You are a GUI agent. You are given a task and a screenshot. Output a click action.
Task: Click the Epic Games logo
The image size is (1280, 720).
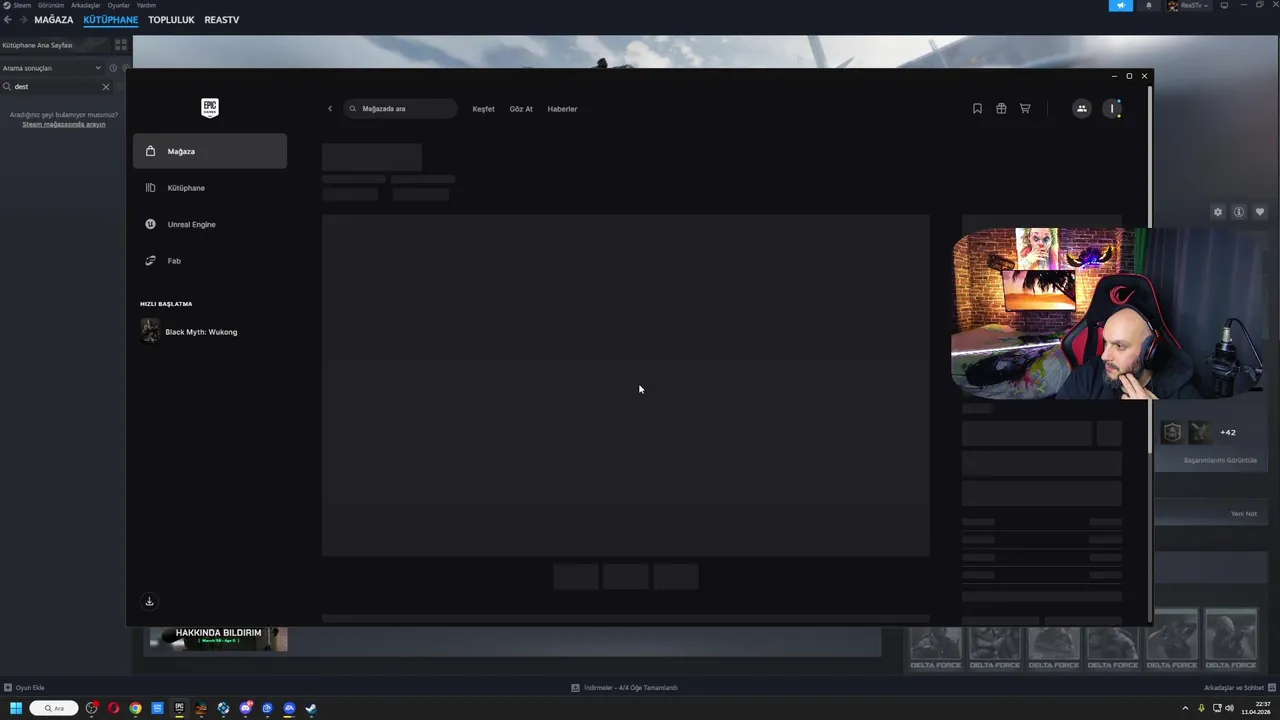click(209, 108)
